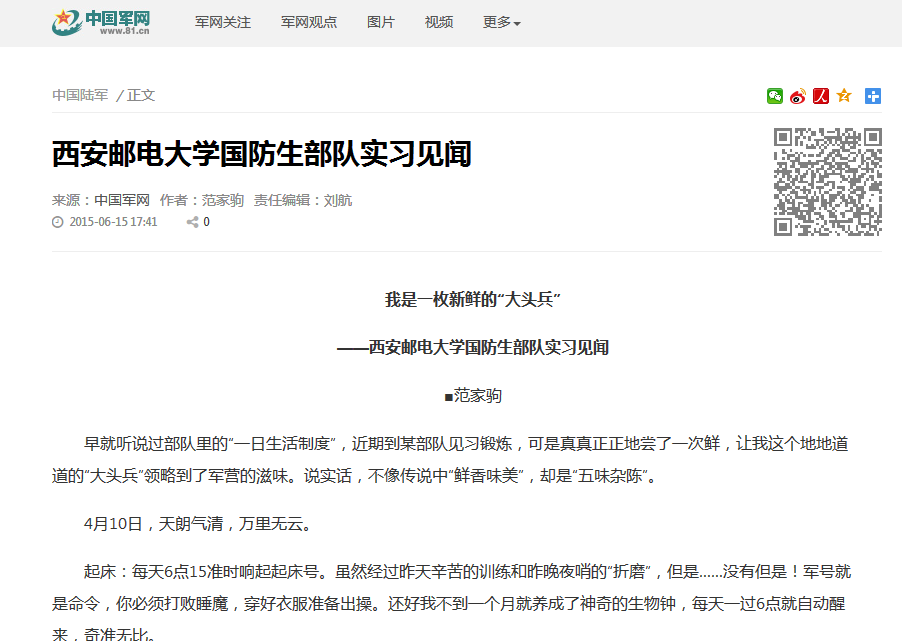Open the 军网关注 menu item
The image size is (902, 641).
[223, 22]
